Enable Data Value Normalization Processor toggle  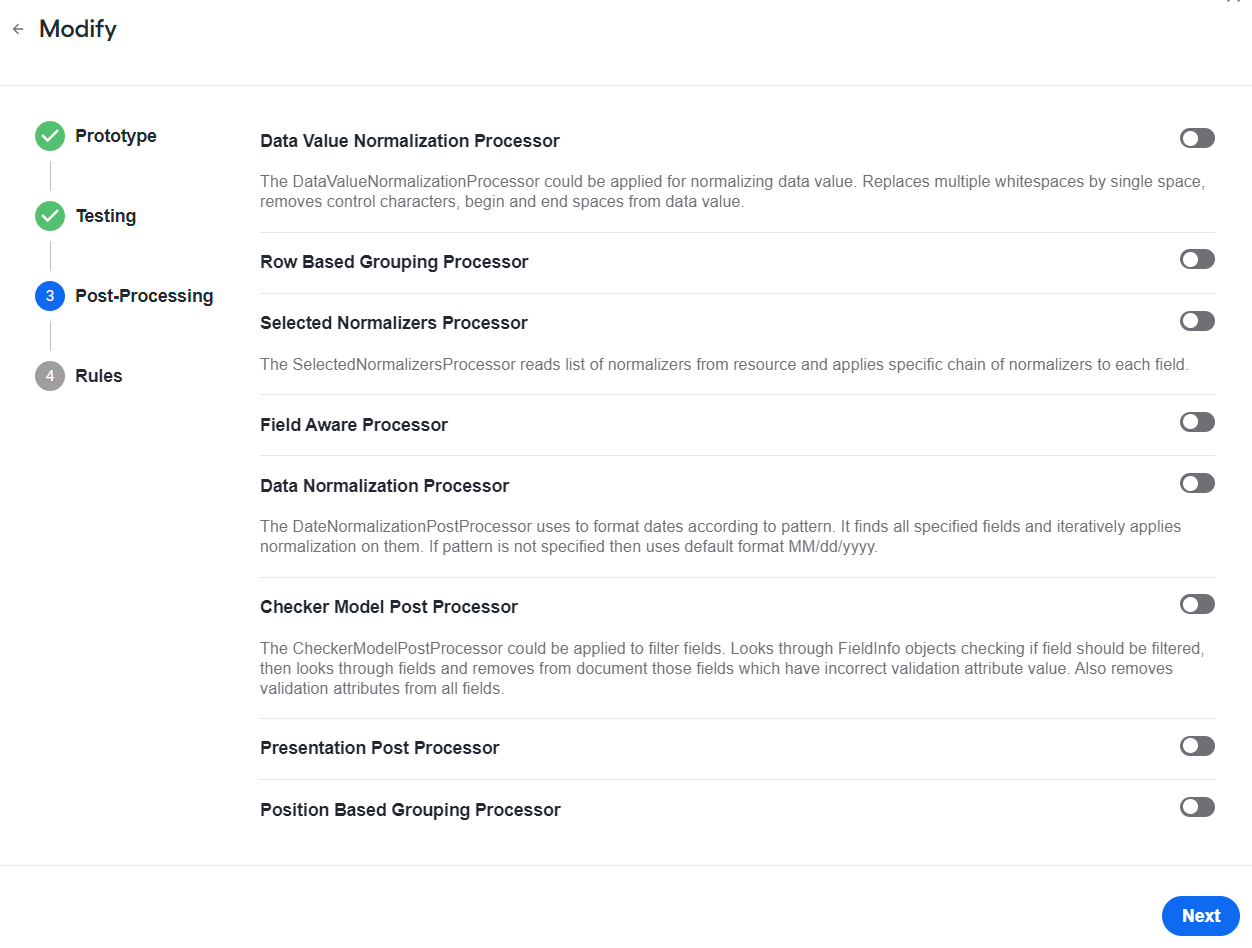coord(1197,138)
